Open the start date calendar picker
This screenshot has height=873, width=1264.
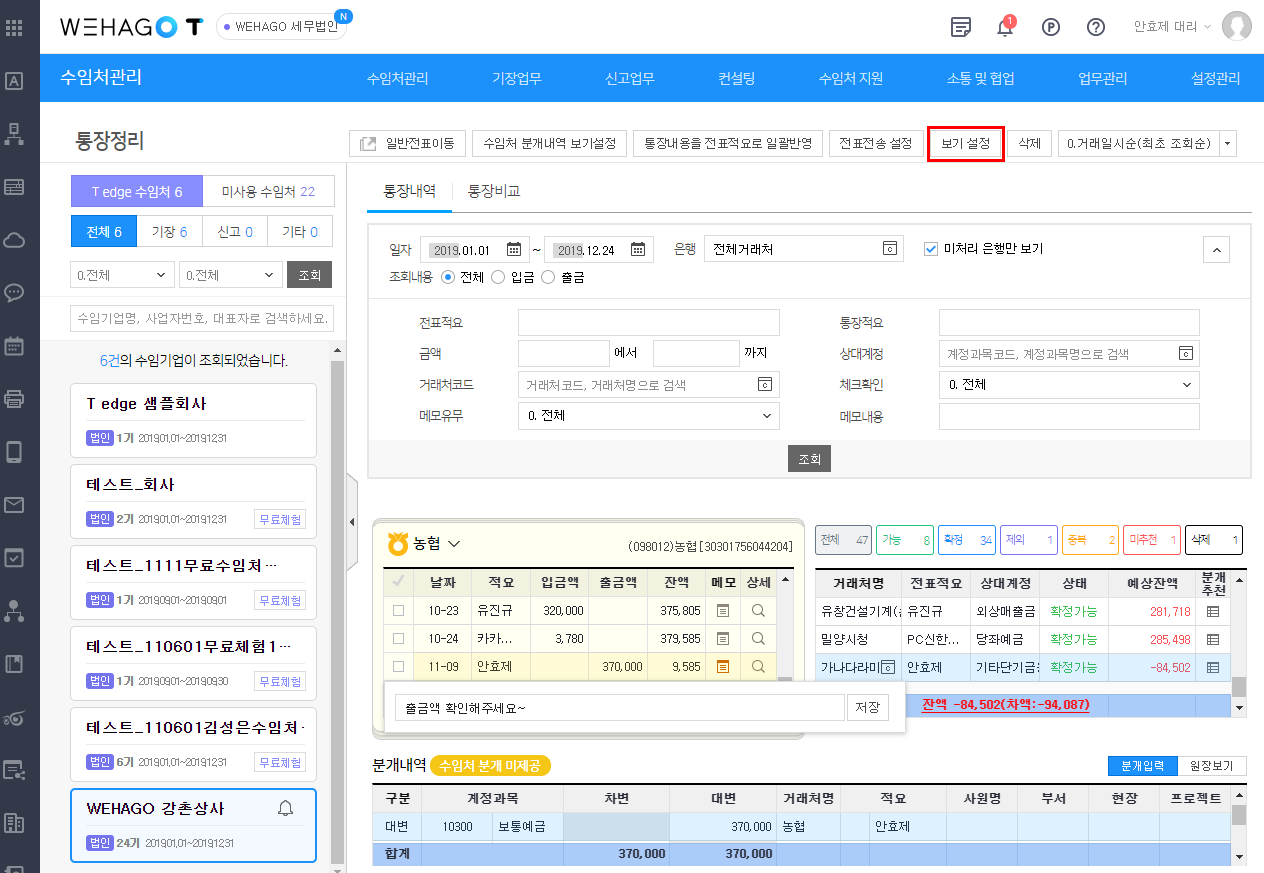[514, 250]
